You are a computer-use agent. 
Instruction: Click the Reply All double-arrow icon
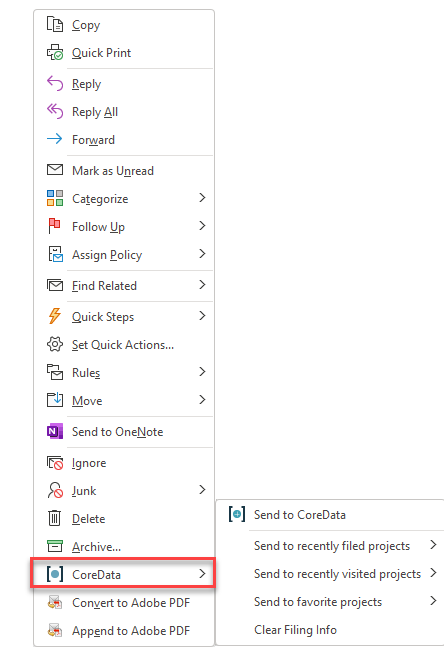point(55,111)
